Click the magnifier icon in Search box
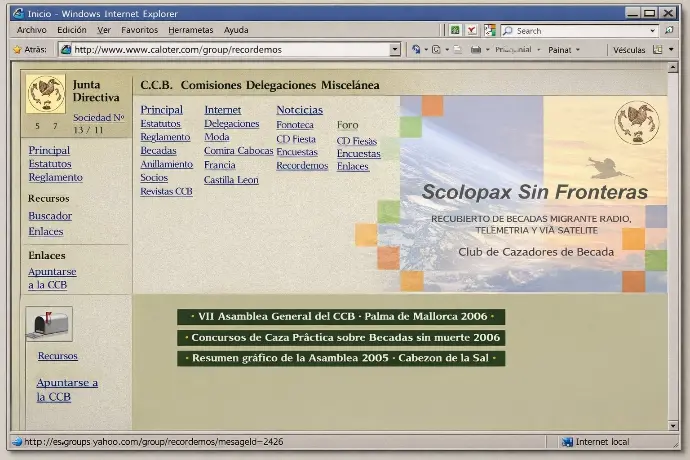The image size is (690, 460). pyautogui.click(x=508, y=31)
